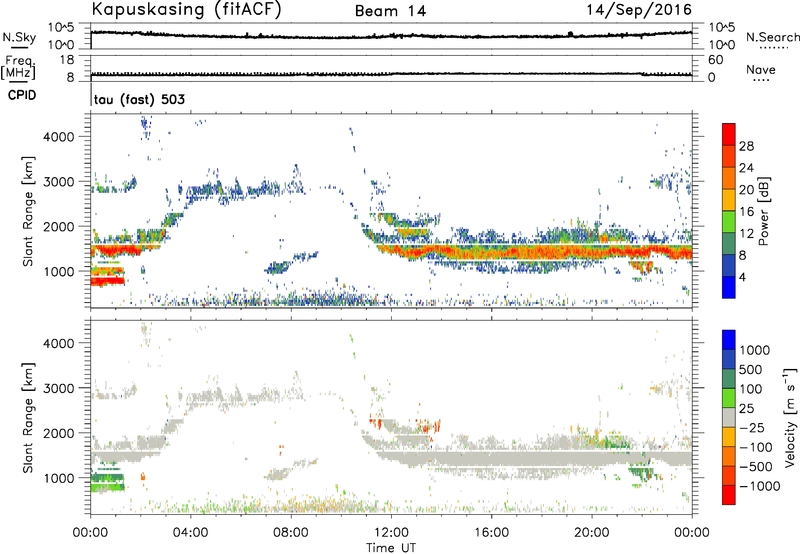
Task: Click the 'Power [dB]' colorbar label
Action: point(763,211)
